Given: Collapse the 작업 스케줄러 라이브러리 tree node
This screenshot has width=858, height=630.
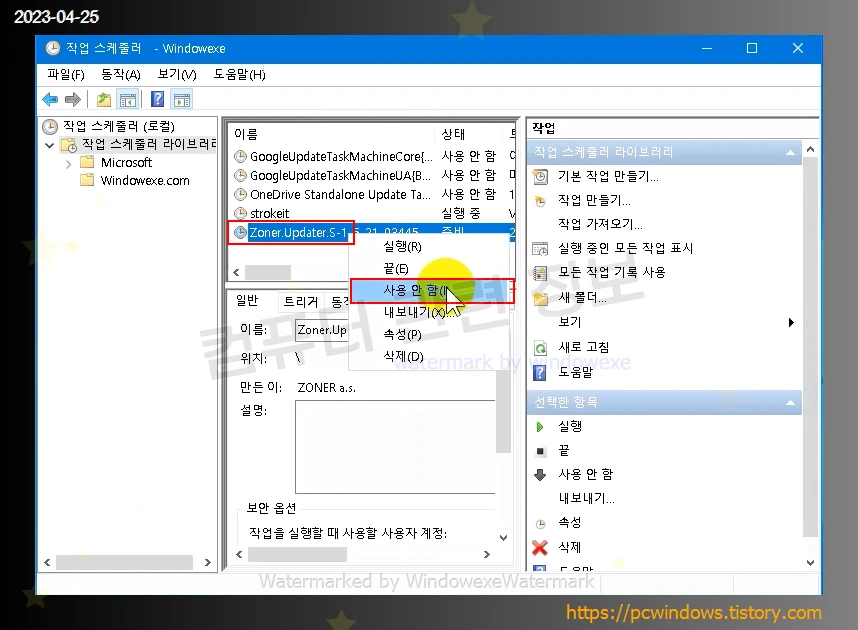Looking at the screenshot, I should tap(50, 145).
